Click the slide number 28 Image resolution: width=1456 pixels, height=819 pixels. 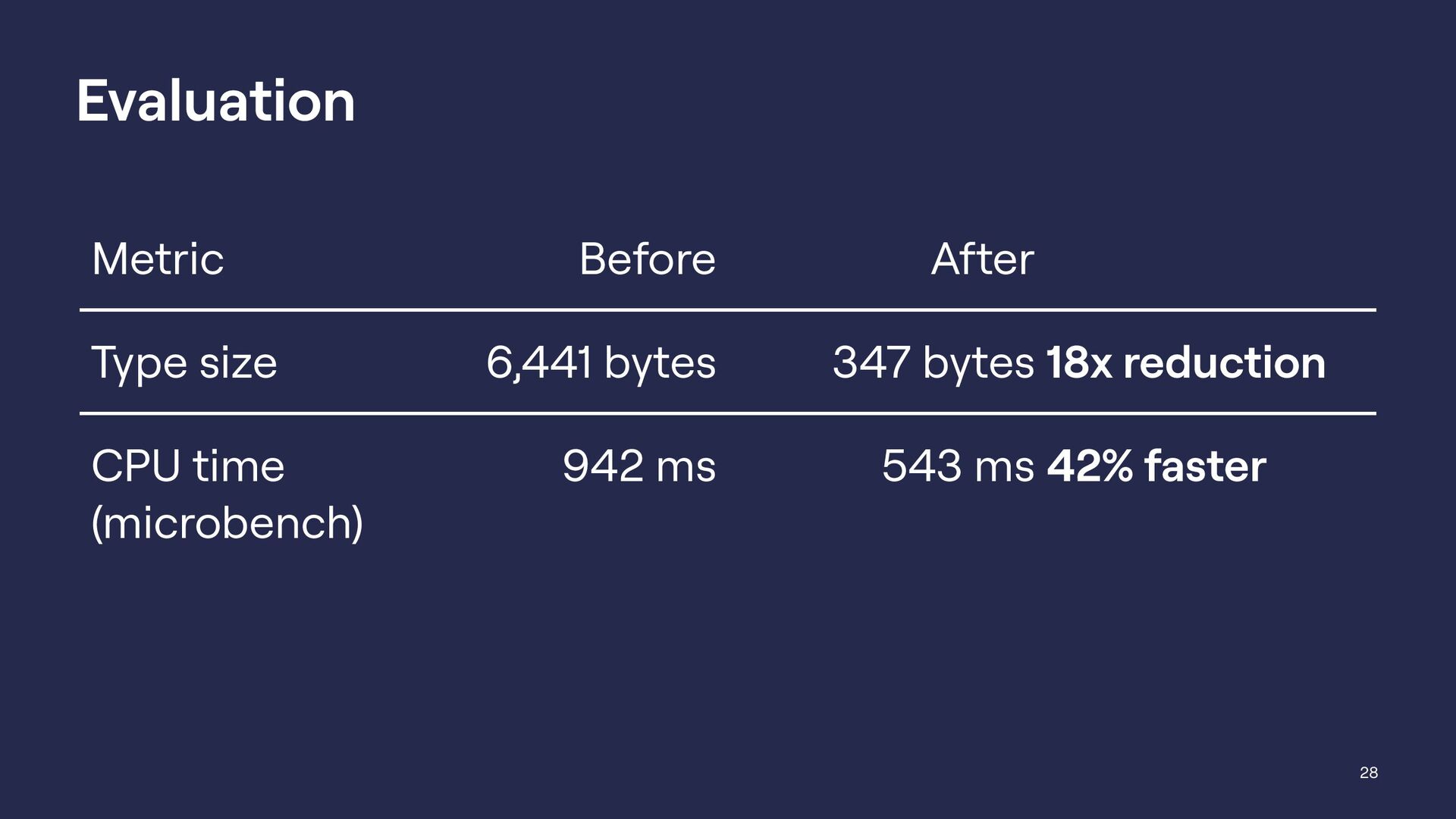pyautogui.click(x=1369, y=773)
